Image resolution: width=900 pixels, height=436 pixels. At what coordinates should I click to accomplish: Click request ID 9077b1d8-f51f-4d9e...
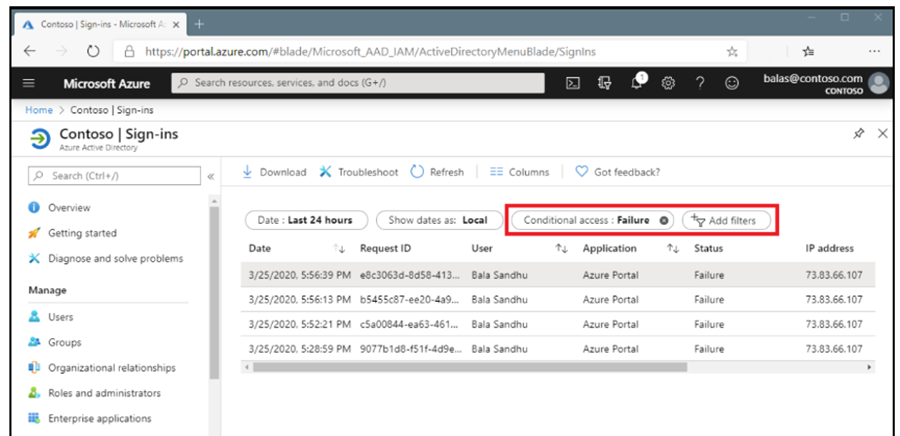point(410,349)
